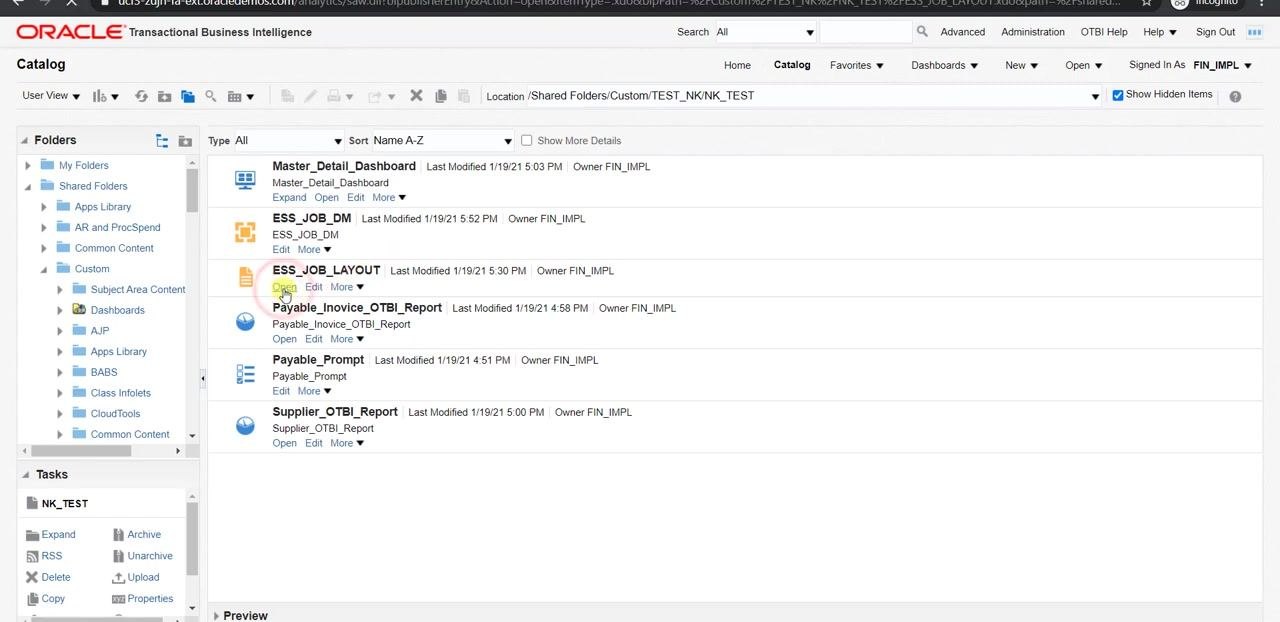This screenshot has height=622, width=1280.
Task: Click the ESS_JOB_LAYOUT report icon
Action: tap(246, 277)
